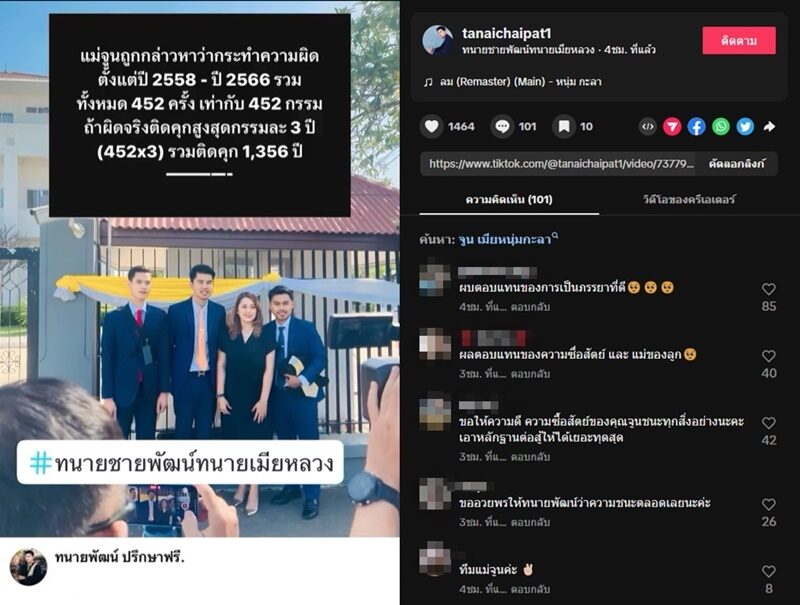Click คัดลอกลิงก์ to copy the link

click(737, 164)
